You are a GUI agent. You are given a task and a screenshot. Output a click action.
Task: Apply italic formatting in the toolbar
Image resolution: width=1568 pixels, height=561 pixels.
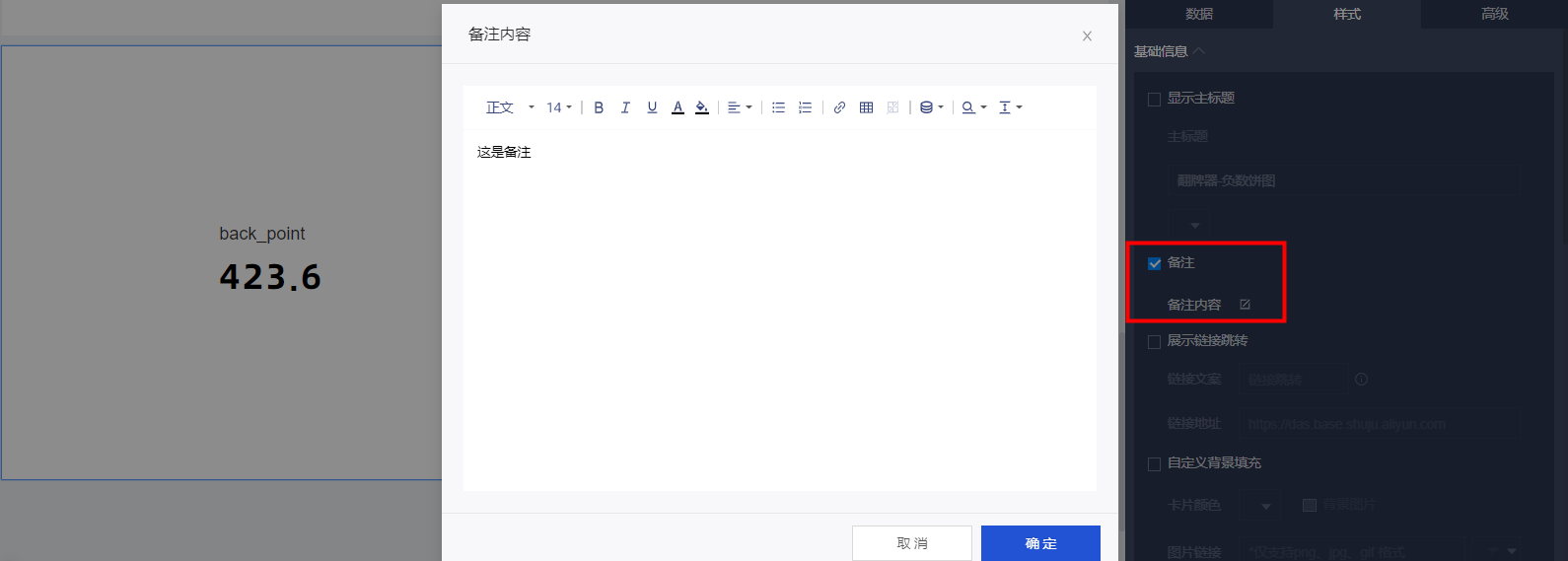click(x=625, y=107)
